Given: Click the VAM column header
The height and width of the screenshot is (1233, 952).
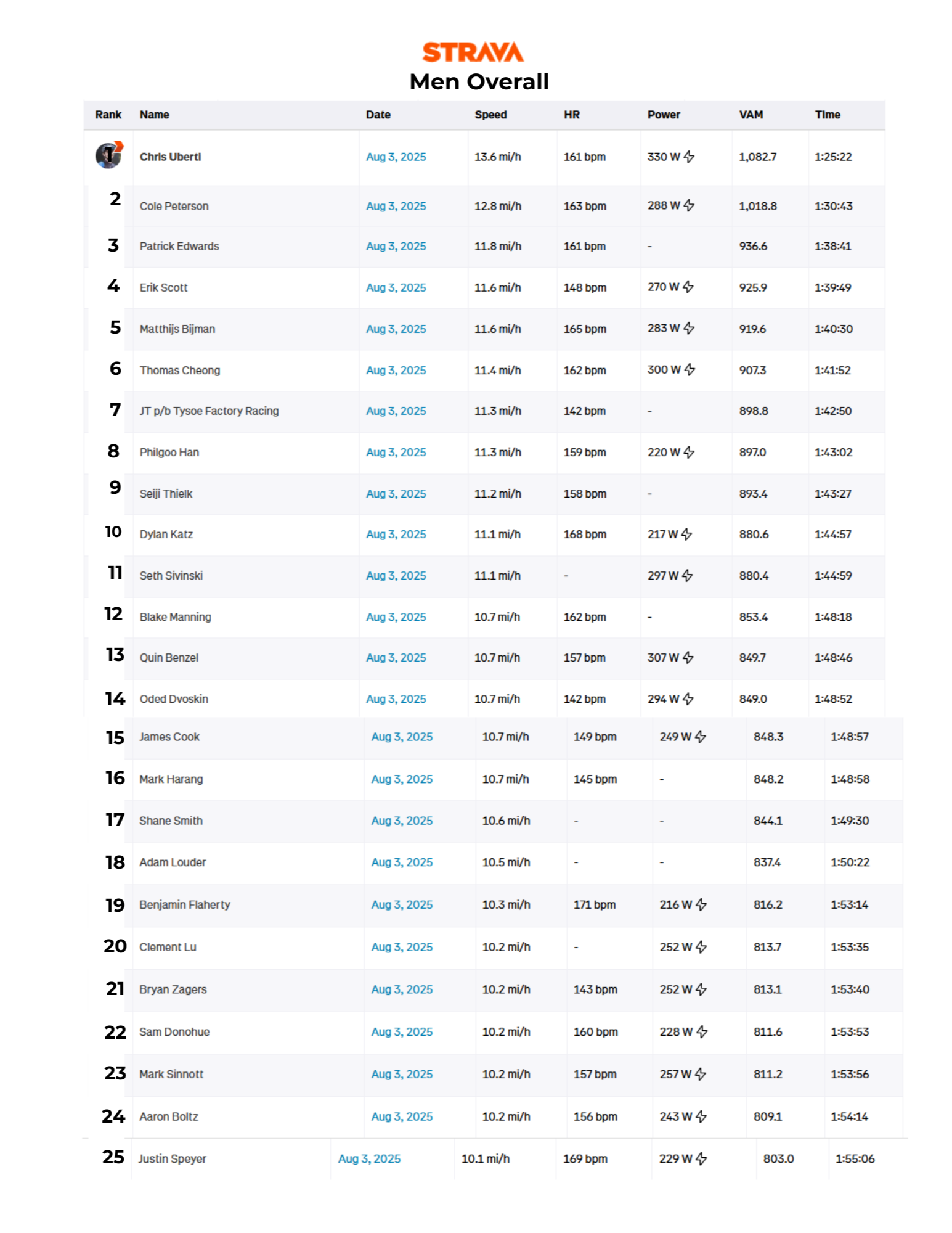Looking at the screenshot, I should (751, 115).
